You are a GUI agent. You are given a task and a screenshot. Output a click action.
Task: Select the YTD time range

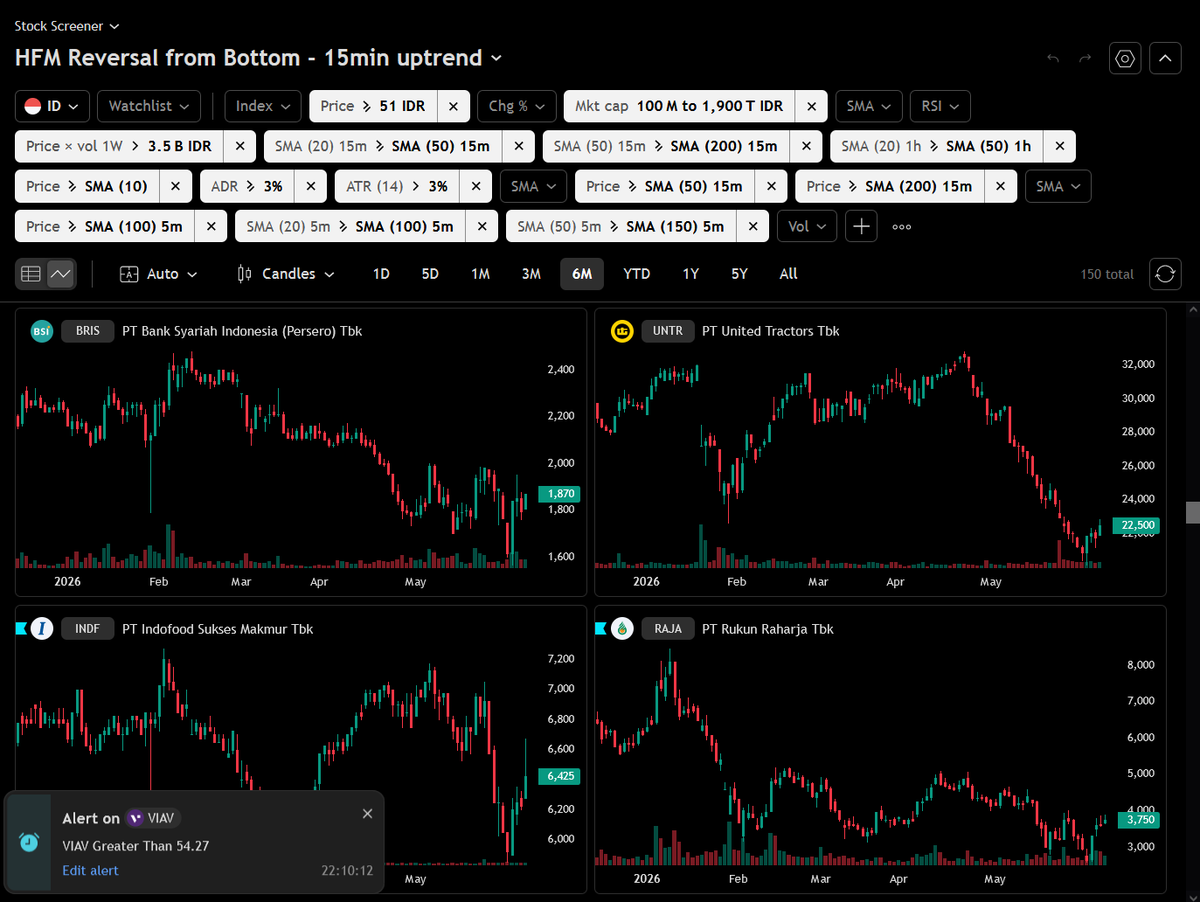click(x=636, y=273)
